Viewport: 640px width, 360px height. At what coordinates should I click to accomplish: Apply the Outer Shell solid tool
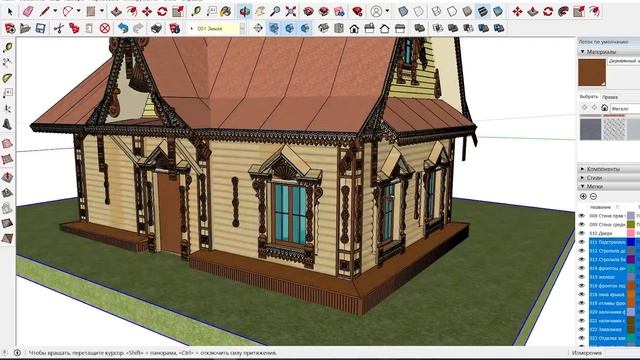coord(419,28)
